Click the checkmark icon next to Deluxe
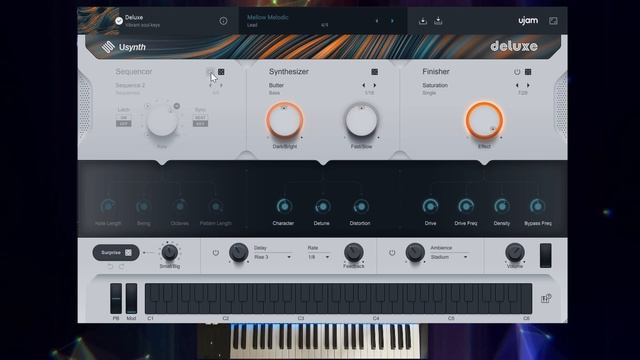 tap(119, 21)
